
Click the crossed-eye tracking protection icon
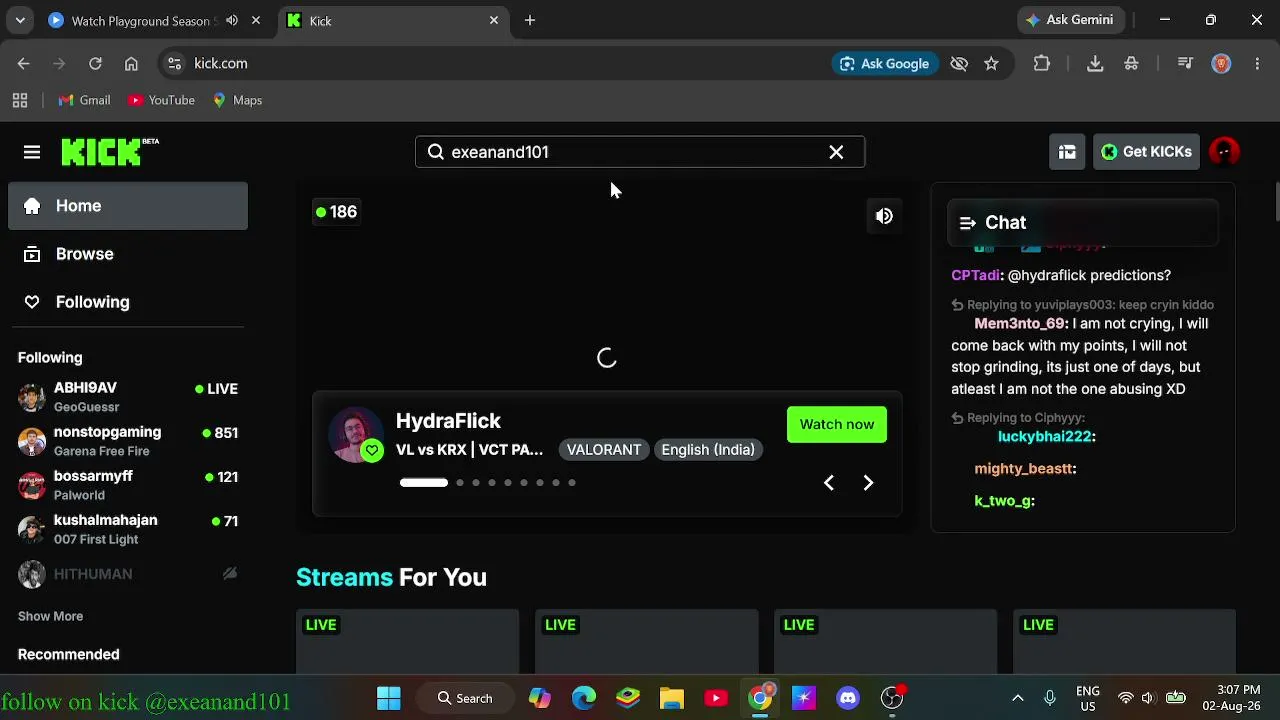tap(959, 63)
